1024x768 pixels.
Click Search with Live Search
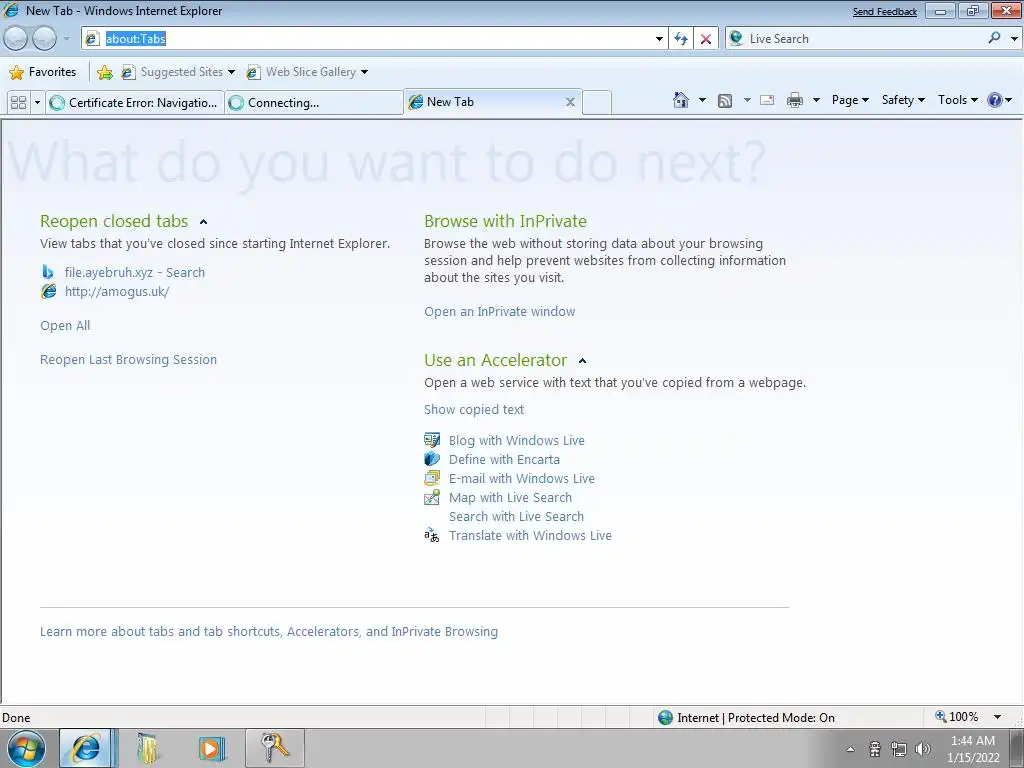517,516
